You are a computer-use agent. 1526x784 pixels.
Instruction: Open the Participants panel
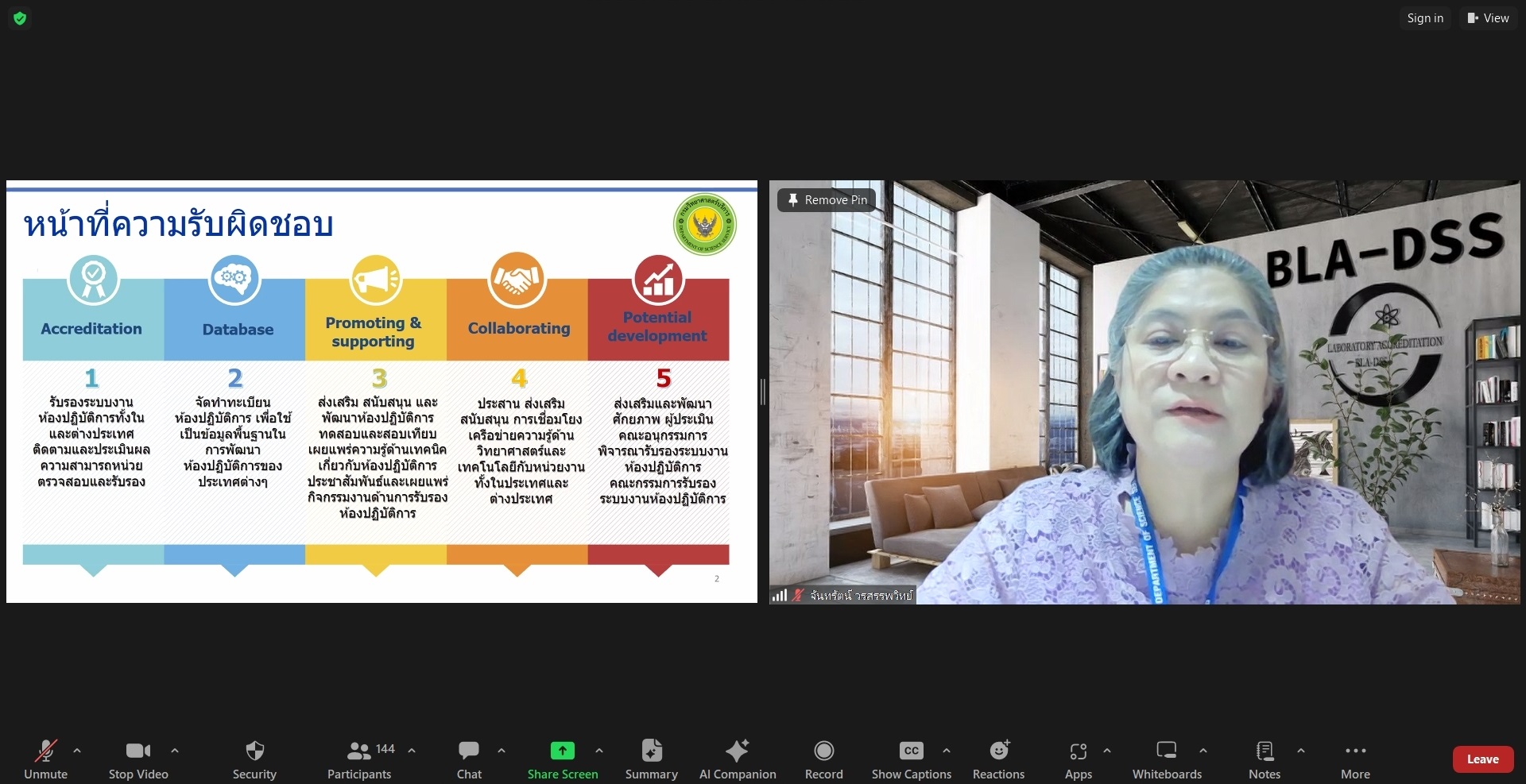359,759
